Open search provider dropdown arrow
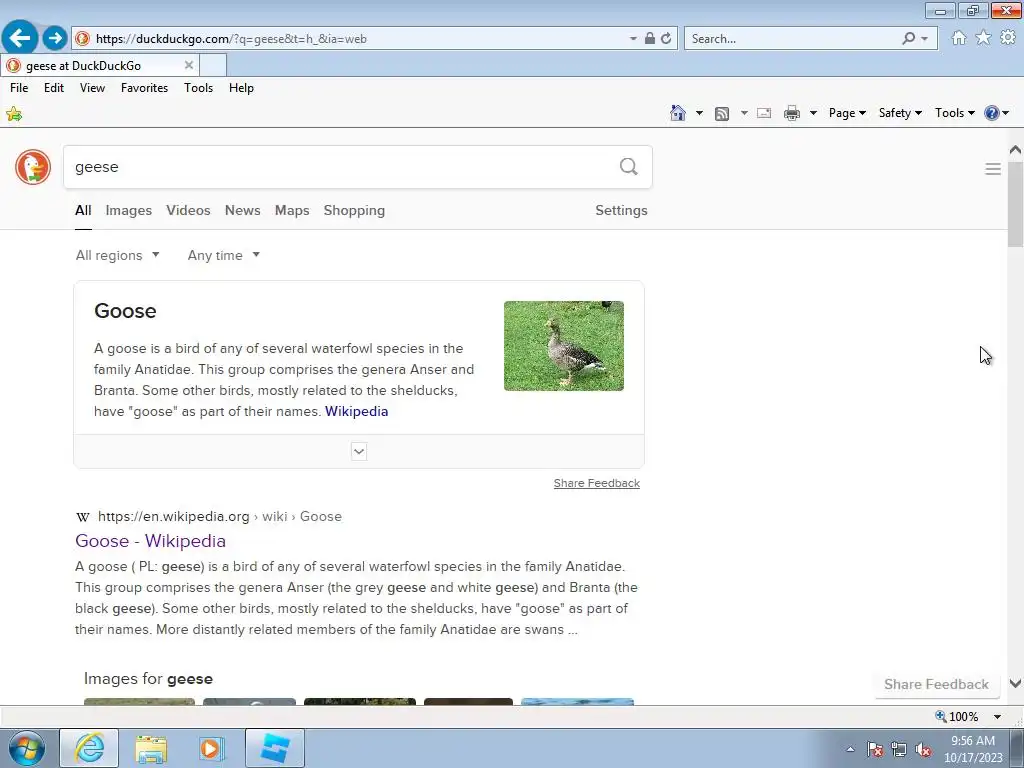This screenshot has height=768, width=1024. pos(924,39)
